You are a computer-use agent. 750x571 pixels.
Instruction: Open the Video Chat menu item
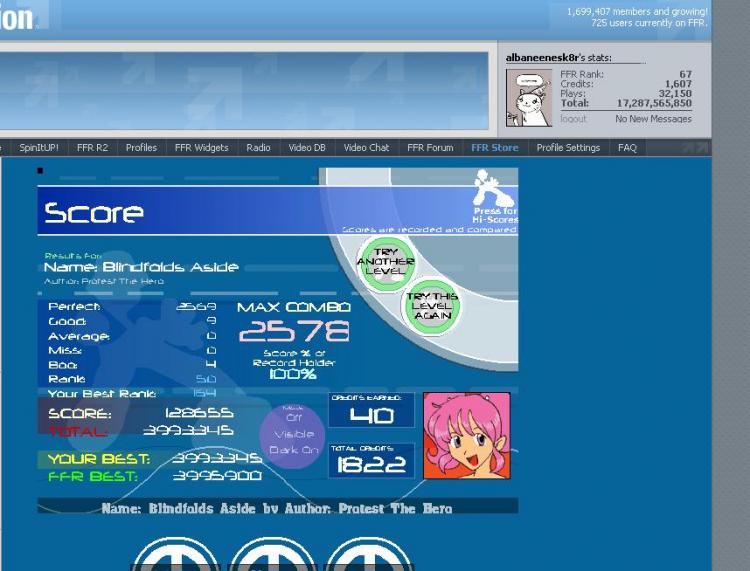click(366, 148)
